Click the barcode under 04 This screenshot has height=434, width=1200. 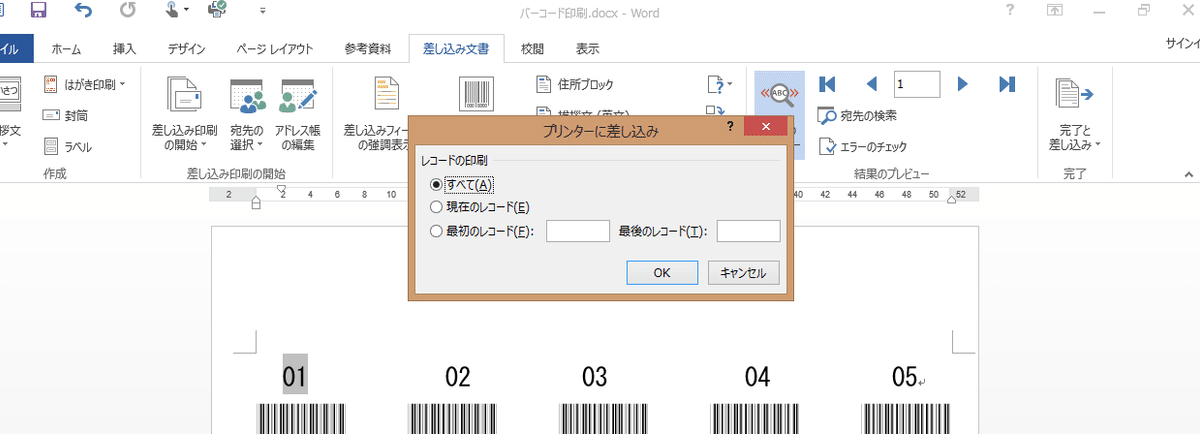[753, 419]
